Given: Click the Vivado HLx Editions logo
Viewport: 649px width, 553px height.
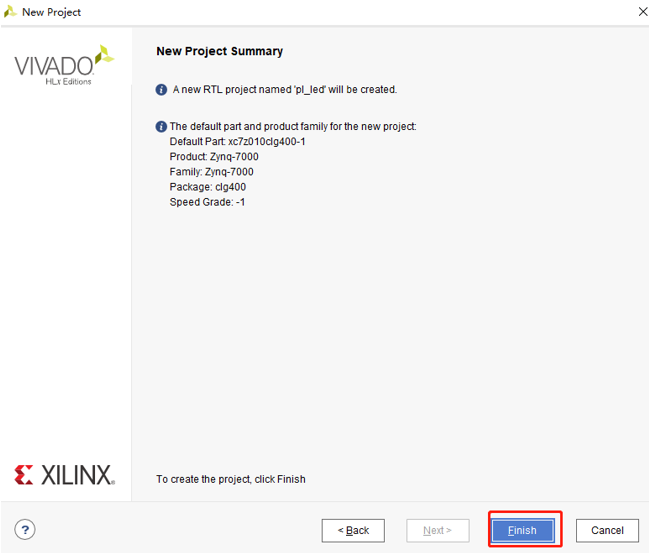Looking at the screenshot, I should pos(64,65).
